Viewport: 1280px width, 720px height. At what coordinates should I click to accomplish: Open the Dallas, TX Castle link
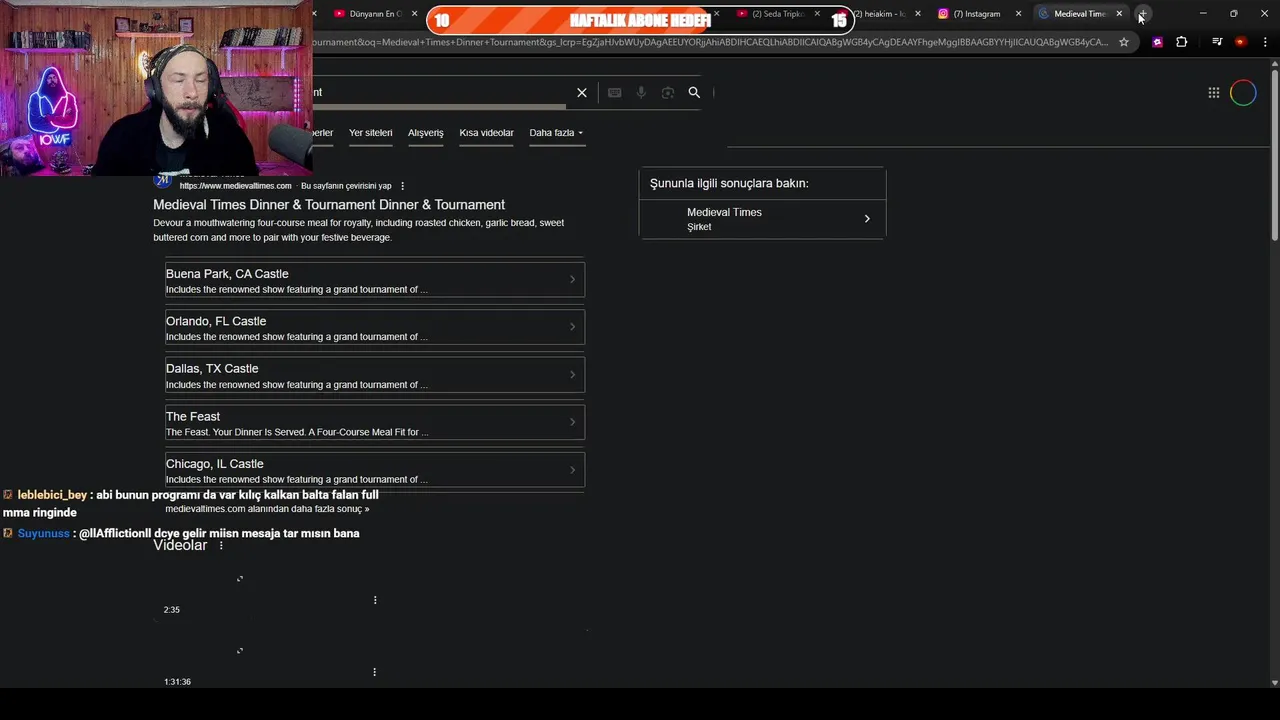pyautogui.click(x=212, y=369)
